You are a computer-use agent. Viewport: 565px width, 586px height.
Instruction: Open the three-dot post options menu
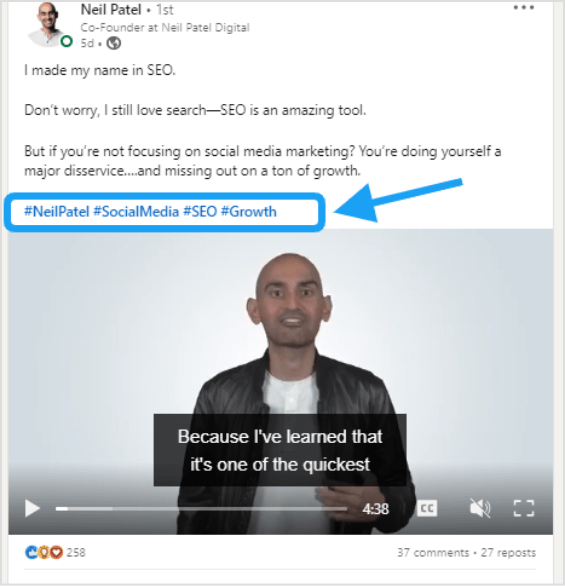click(524, 7)
